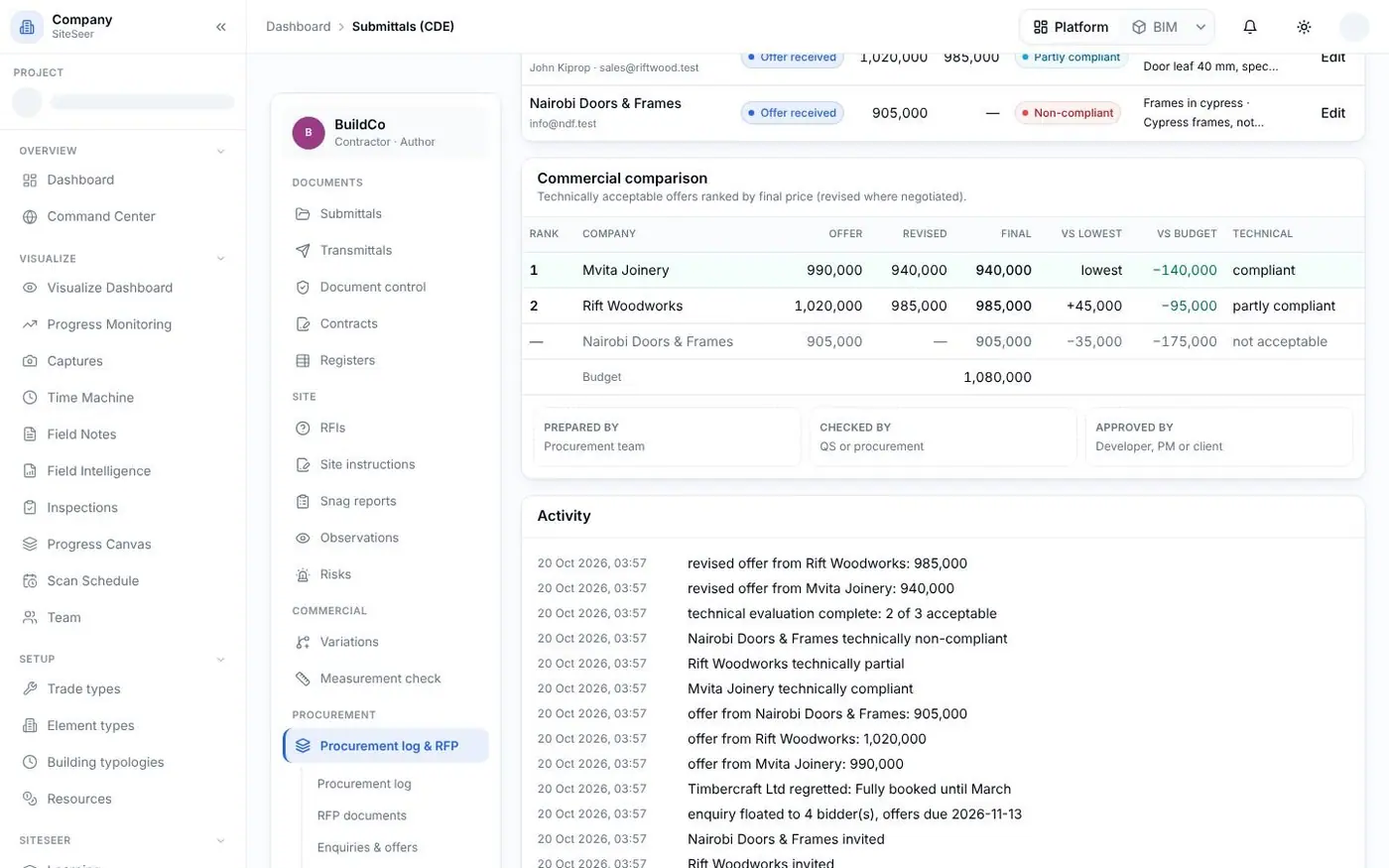Click the Time Machine clock icon
This screenshot has width=1389, height=868.
(x=30, y=398)
